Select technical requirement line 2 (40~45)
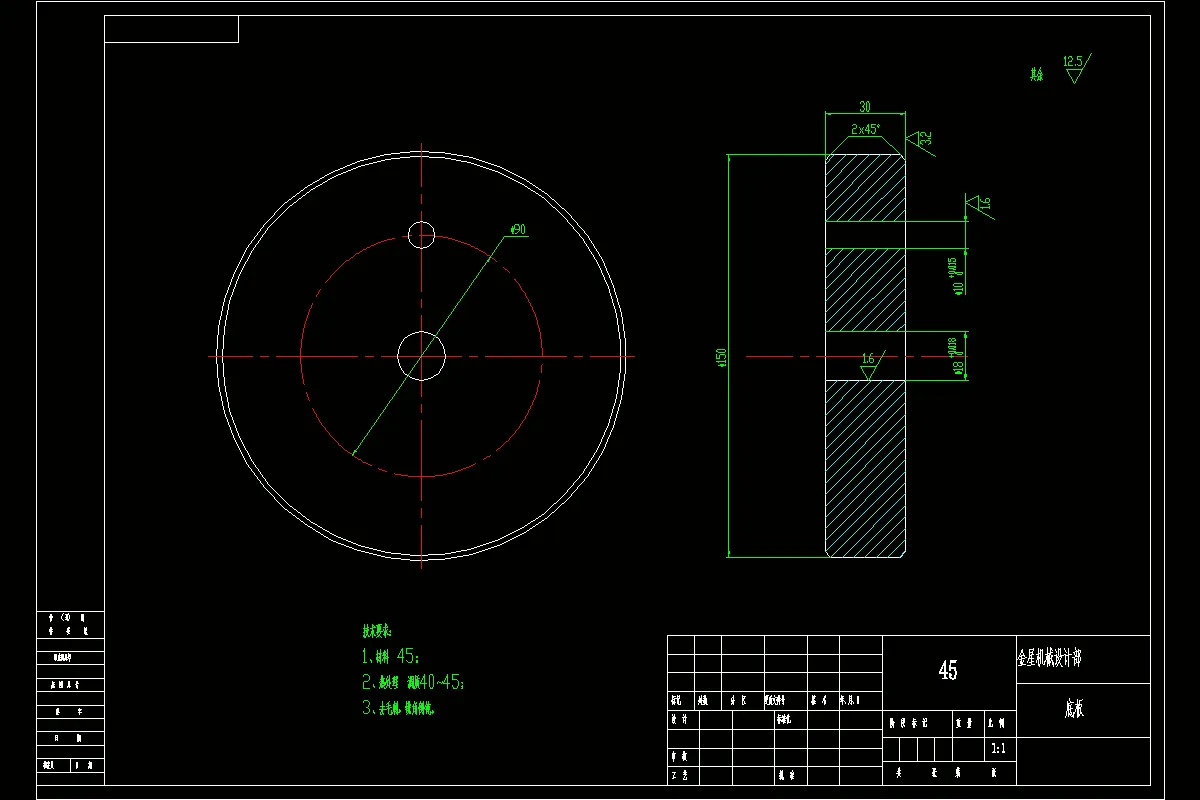This screenshot has height=800, width=1200. (413, 683)
